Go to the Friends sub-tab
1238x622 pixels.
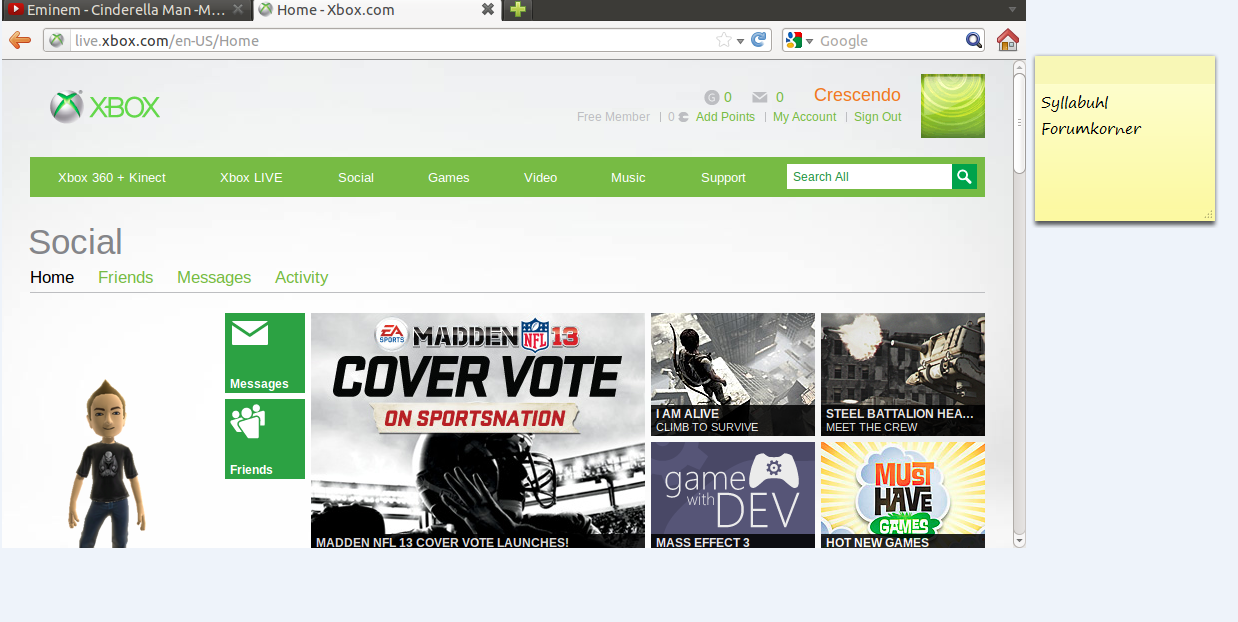(126, 277)
